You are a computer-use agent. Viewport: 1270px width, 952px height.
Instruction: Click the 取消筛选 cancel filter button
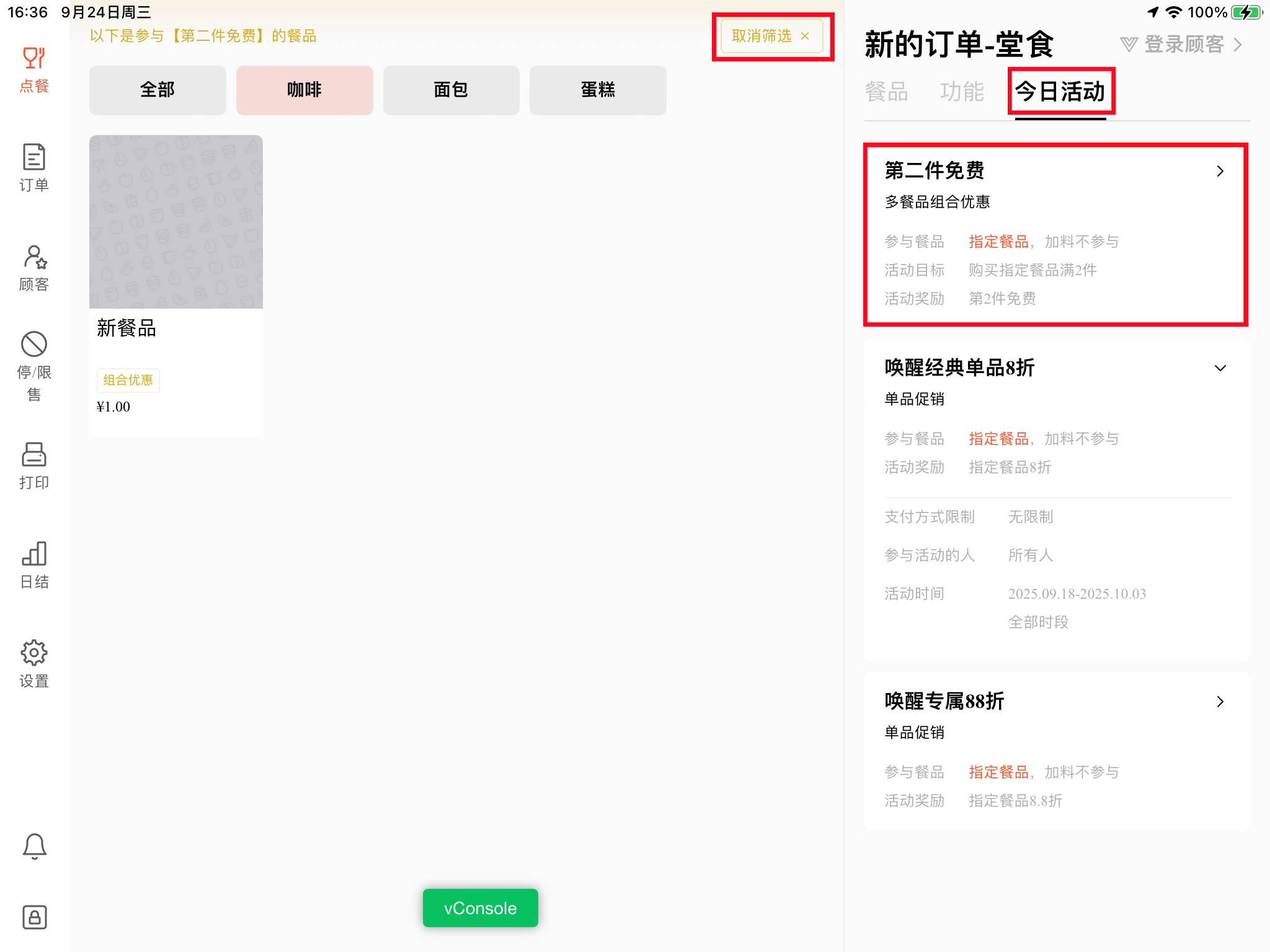pos(771,36)
